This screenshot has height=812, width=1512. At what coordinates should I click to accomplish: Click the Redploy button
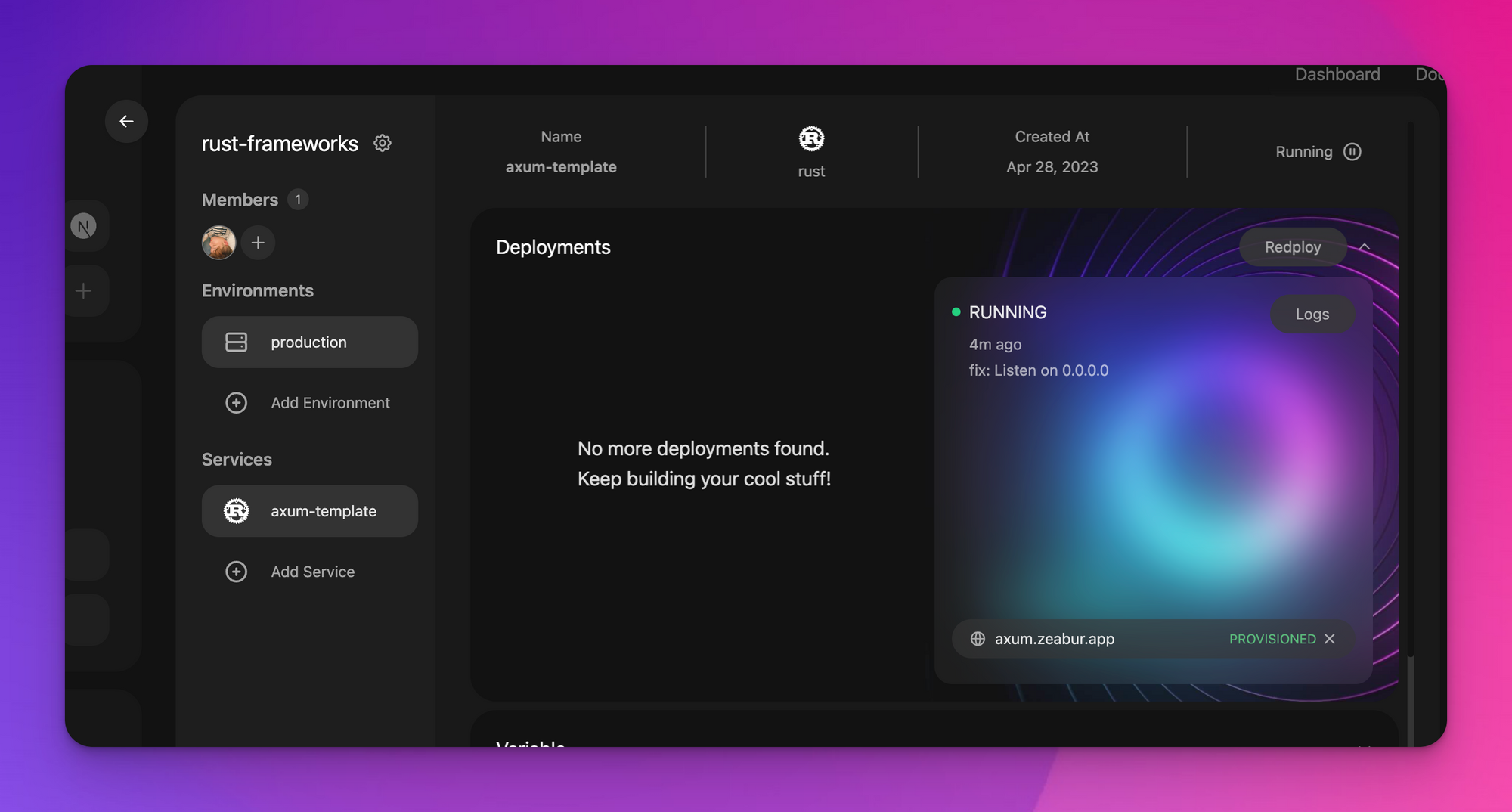click(1293, 247)
